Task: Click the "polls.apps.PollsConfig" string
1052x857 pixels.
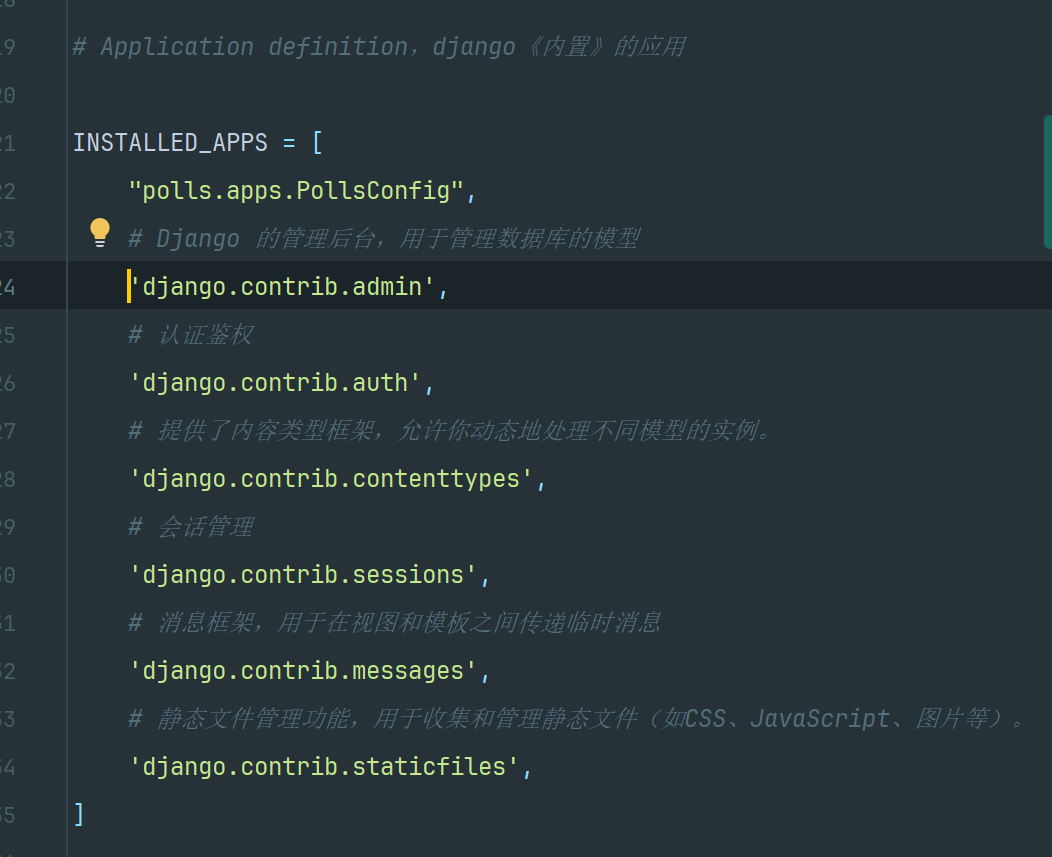Action: (296, 191)
